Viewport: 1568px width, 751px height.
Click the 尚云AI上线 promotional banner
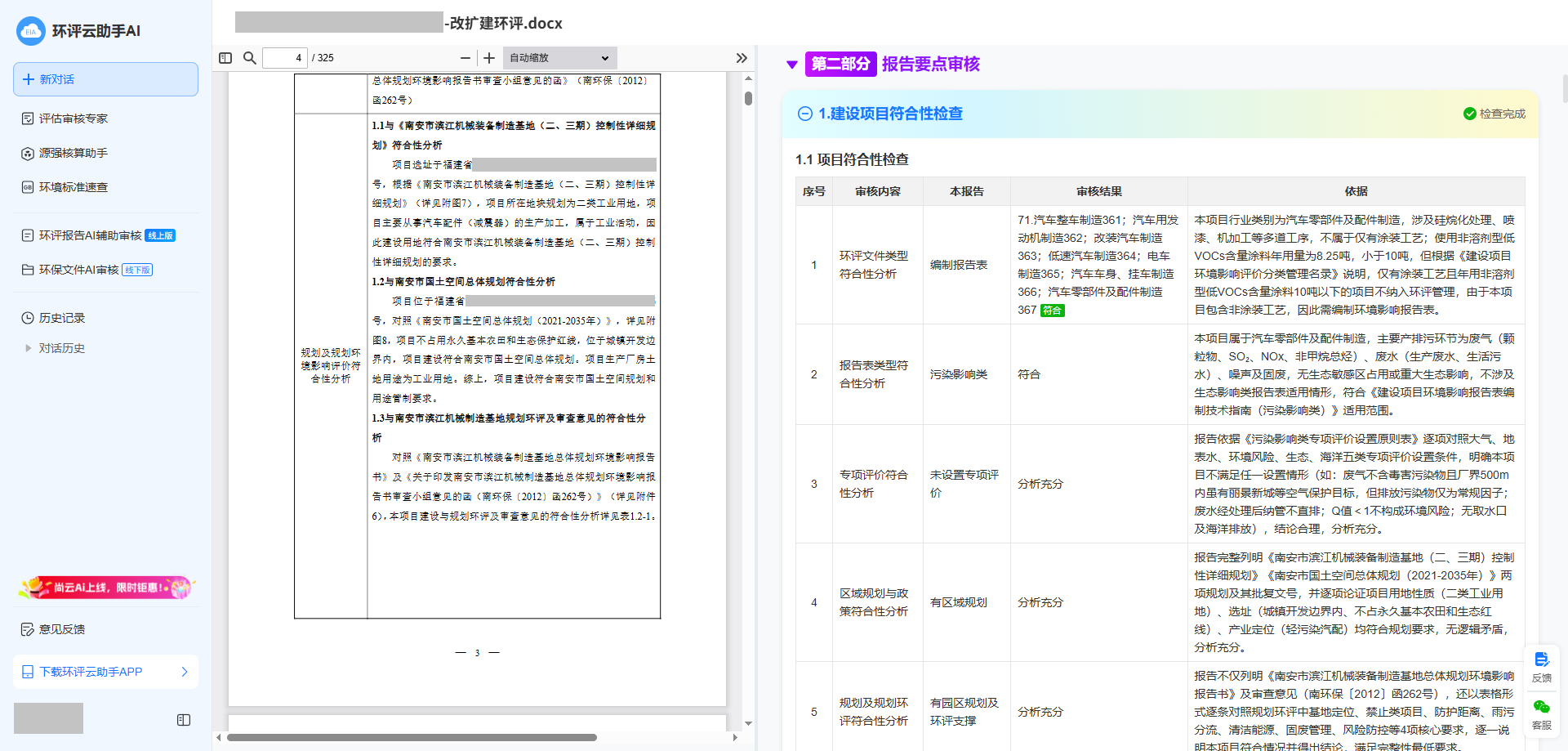105,587
